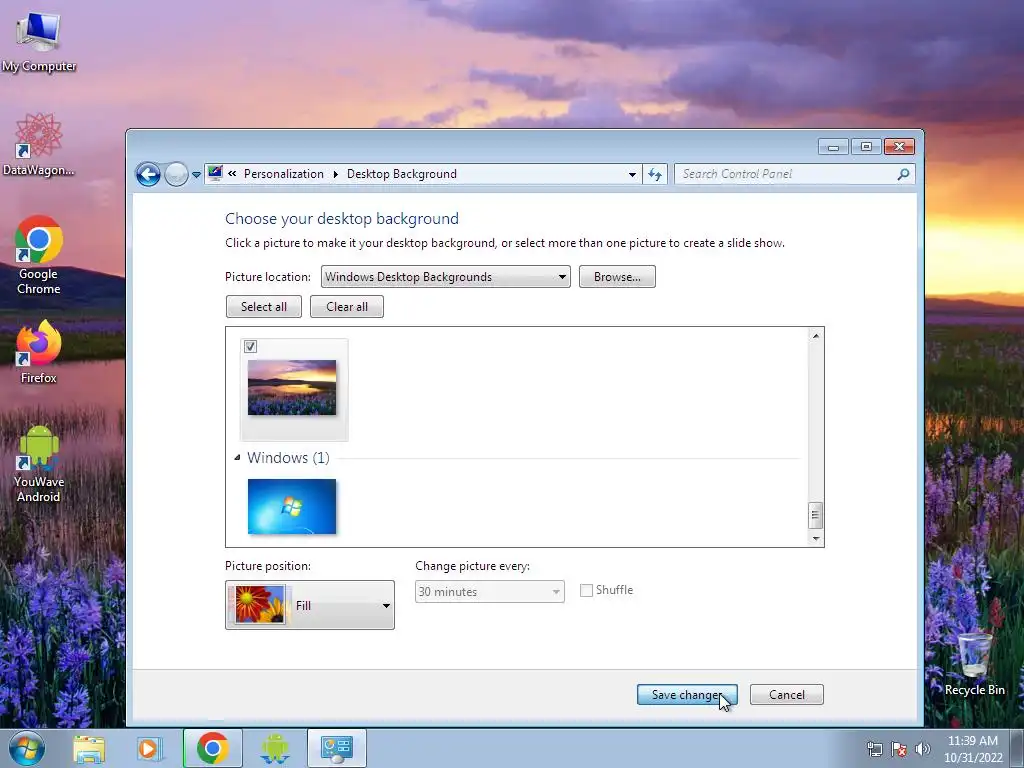
Task: Maximize the Desktop Background window
Action: tap(867, 147)
